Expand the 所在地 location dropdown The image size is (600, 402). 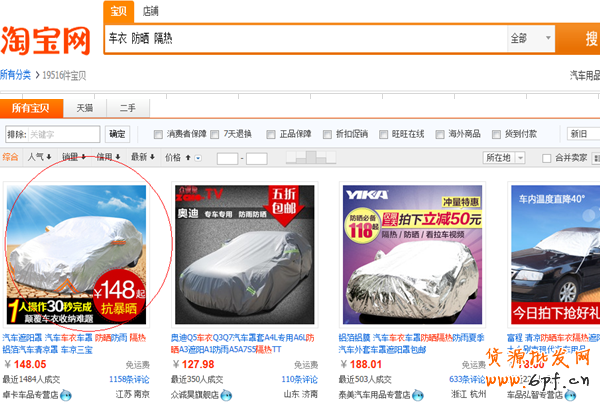(503, 158)
